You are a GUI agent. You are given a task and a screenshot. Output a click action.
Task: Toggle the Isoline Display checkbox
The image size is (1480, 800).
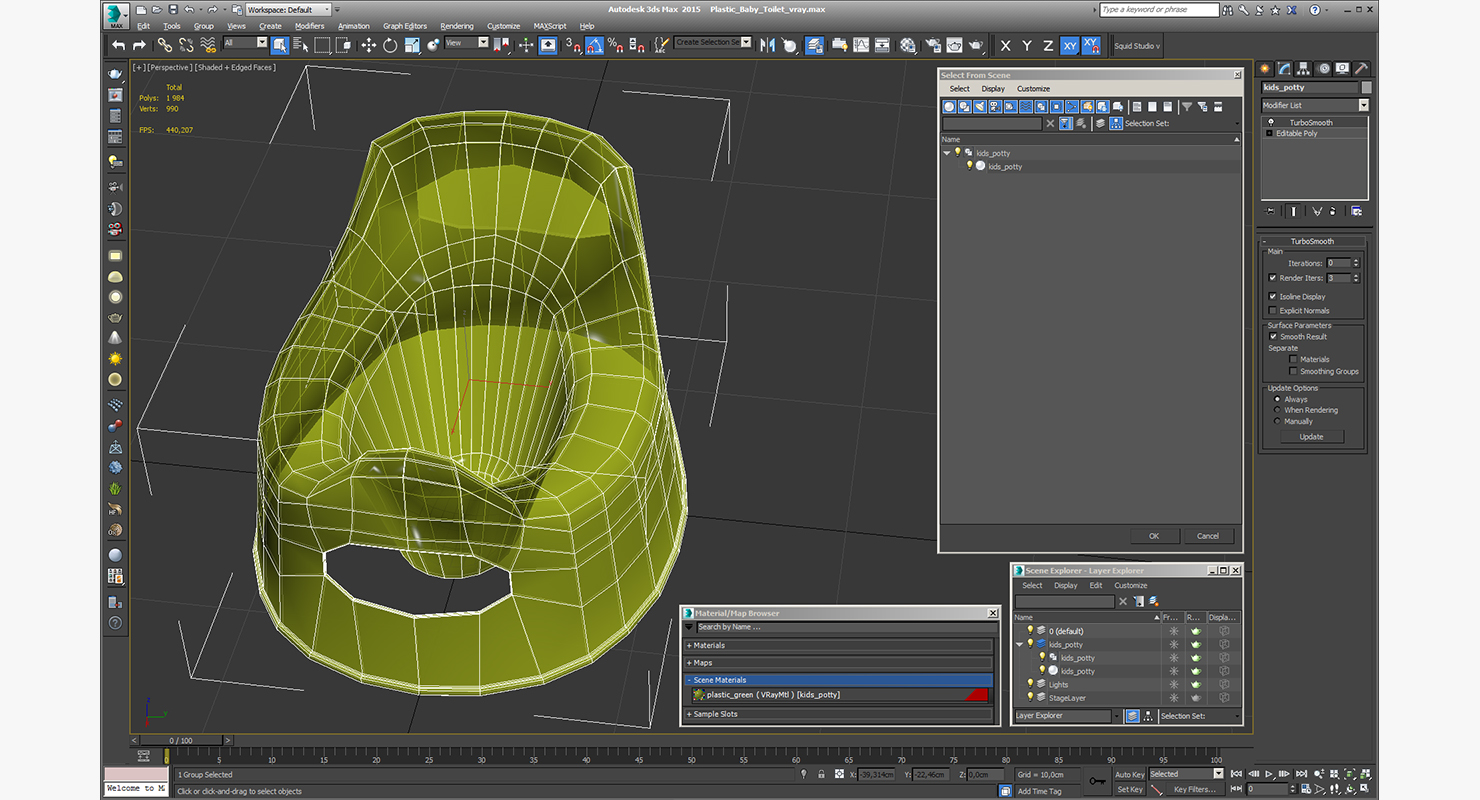pos(1272,296)
